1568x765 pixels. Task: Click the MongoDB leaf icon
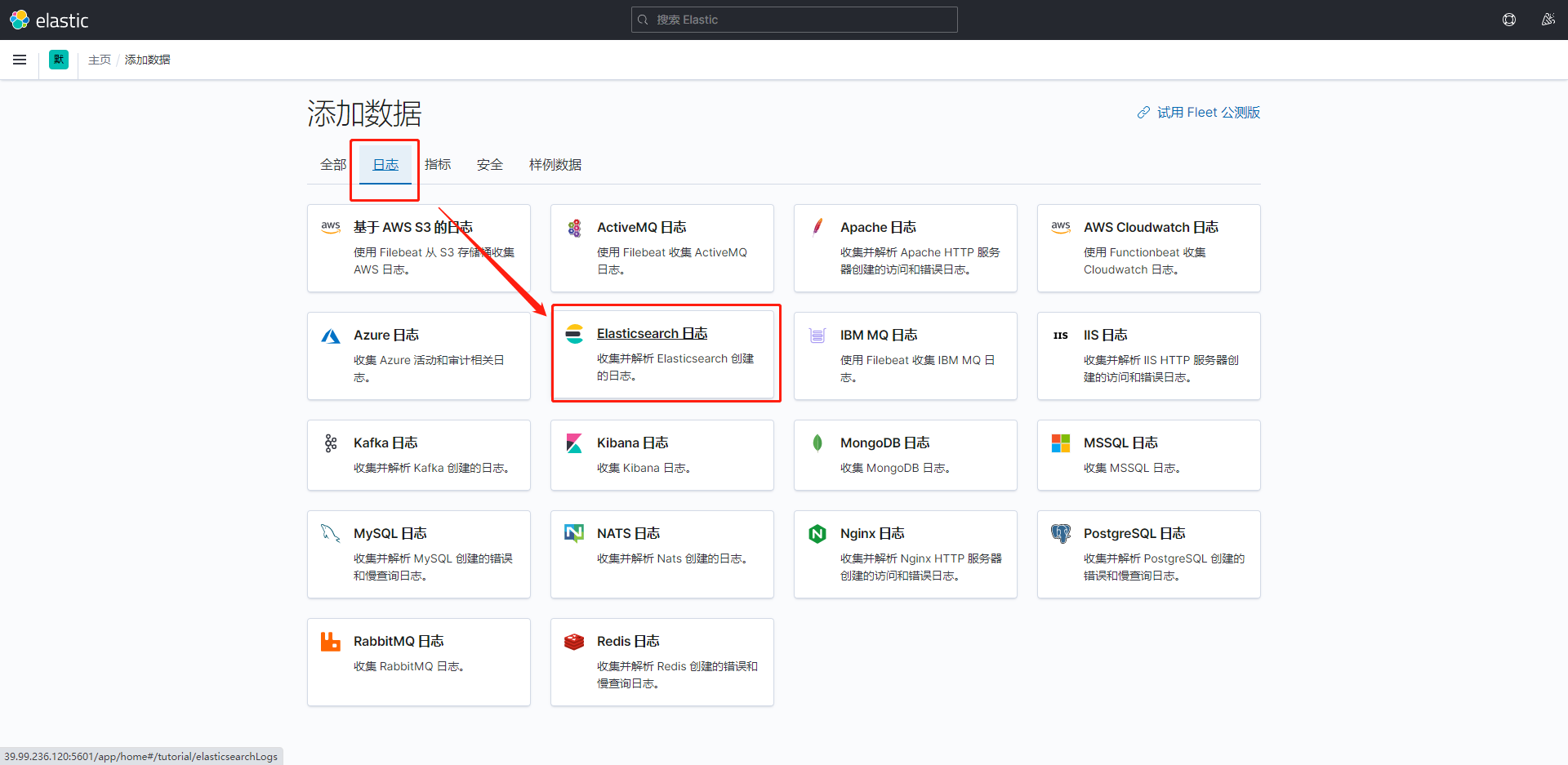[817, 443]
